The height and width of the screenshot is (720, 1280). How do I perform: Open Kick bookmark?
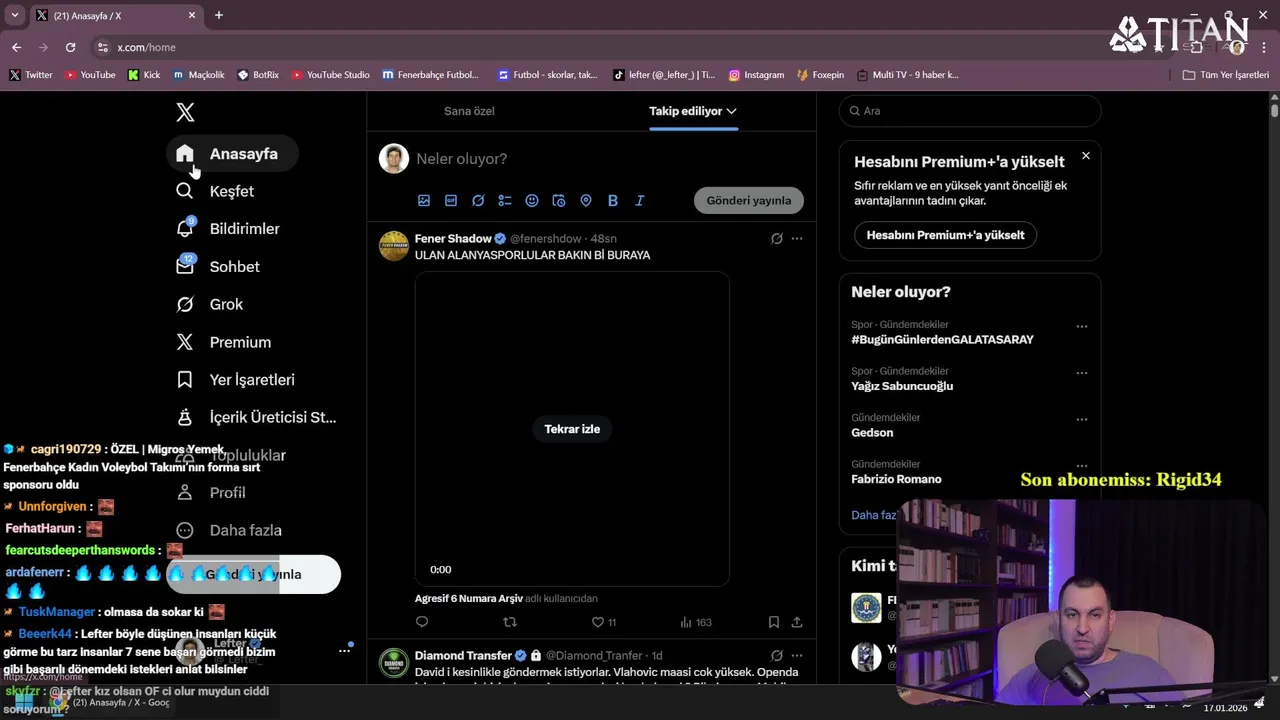click(x=144, y=75)
